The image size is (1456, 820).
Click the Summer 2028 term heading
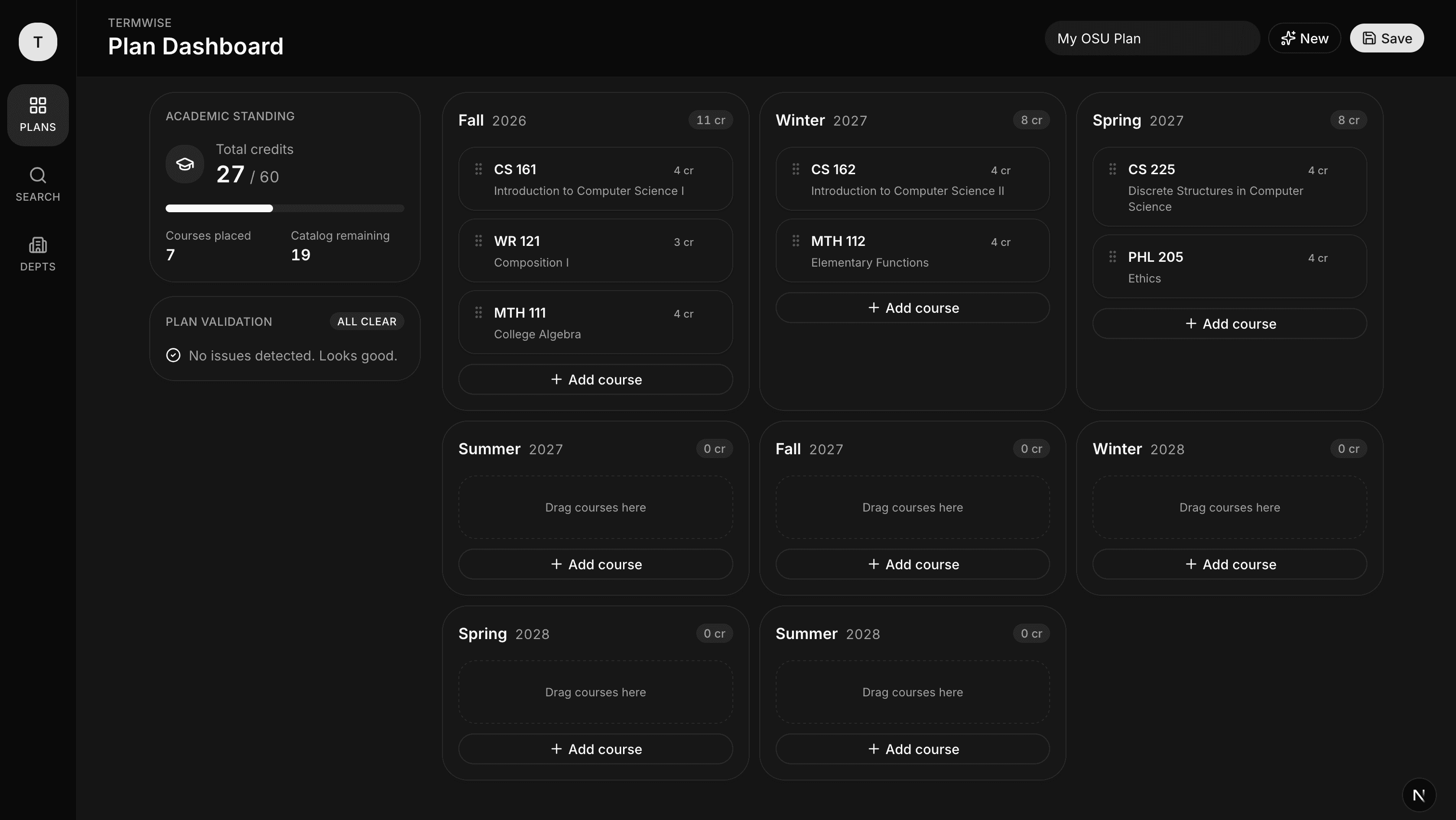click(828, 634)
